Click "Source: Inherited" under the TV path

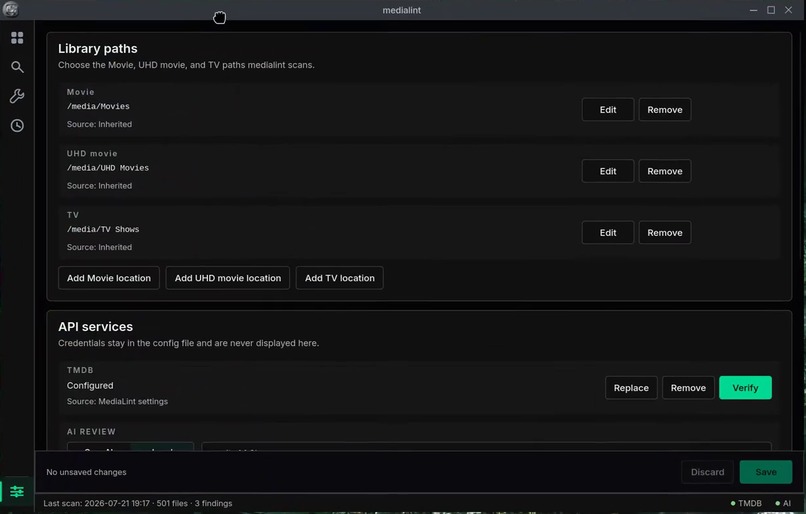pos(99,247)
